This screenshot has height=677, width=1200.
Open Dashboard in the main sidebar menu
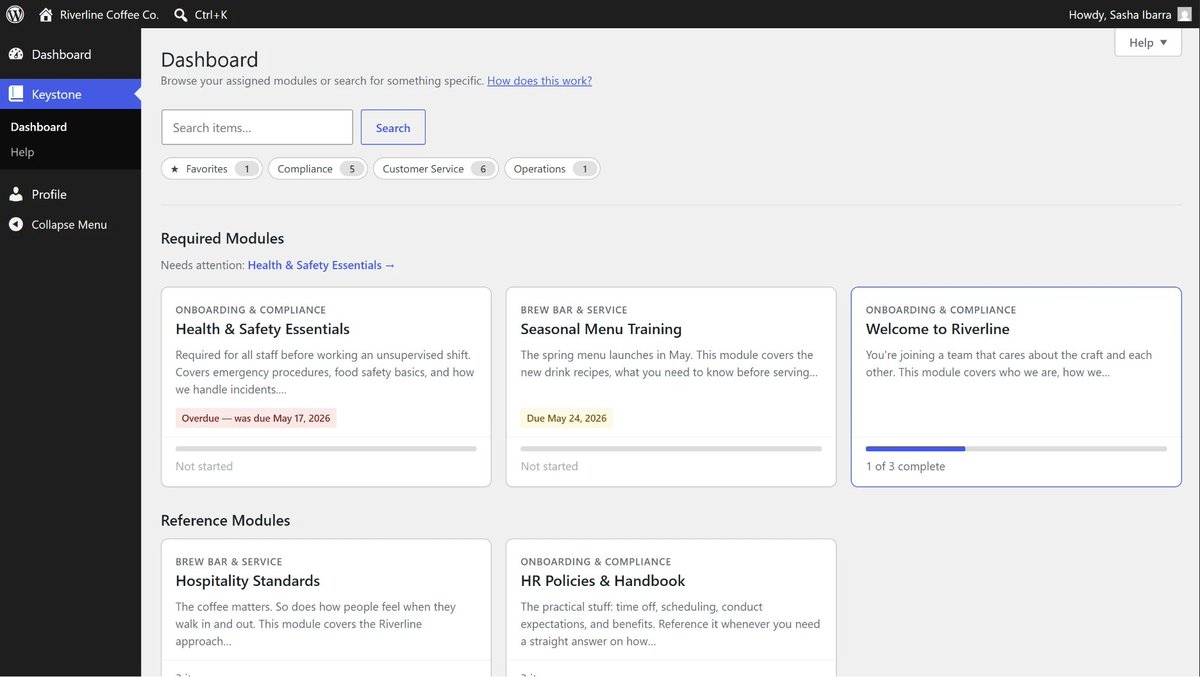pos(70,54)
